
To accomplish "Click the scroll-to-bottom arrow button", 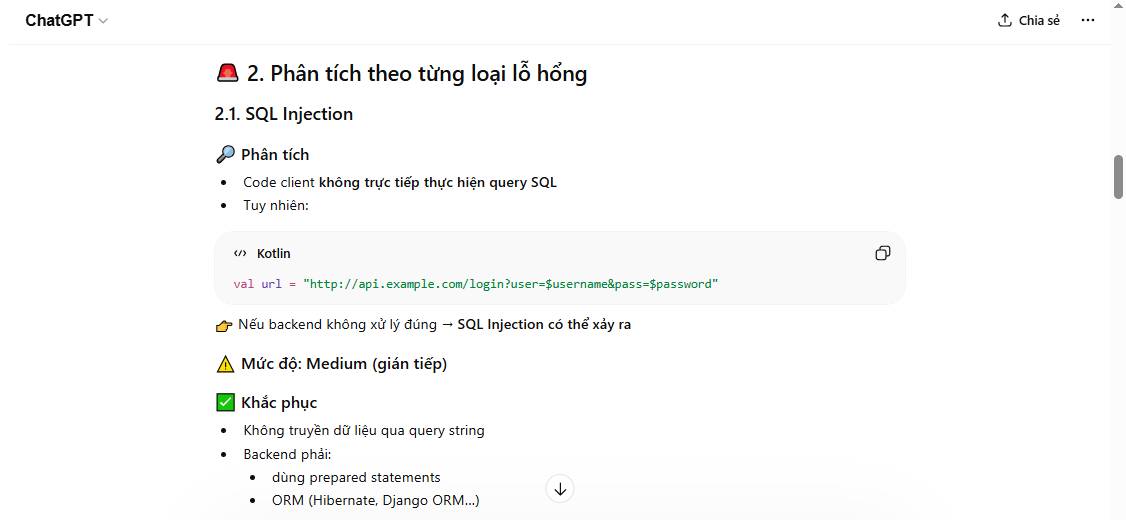I will coord(560,489).
